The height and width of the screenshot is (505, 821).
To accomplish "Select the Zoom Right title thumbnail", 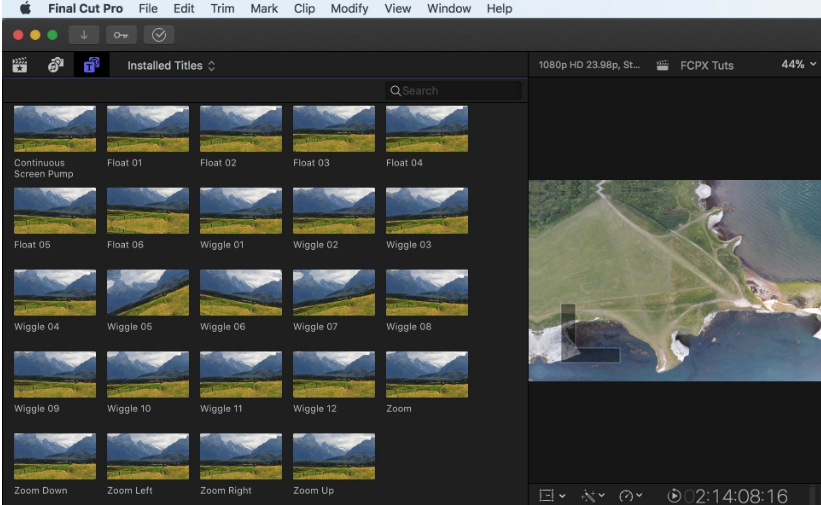I will (x=240, y=456).
